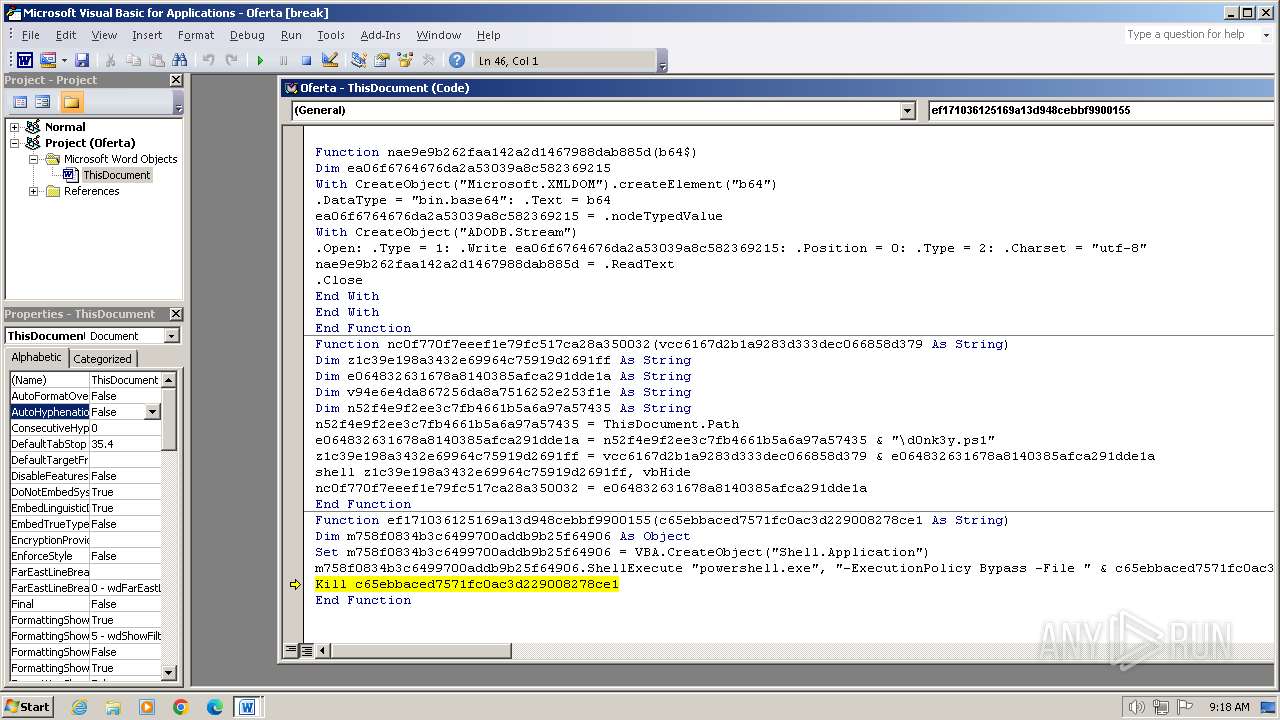
Task: Click the Paste toolbar icon
Action: 157,60
